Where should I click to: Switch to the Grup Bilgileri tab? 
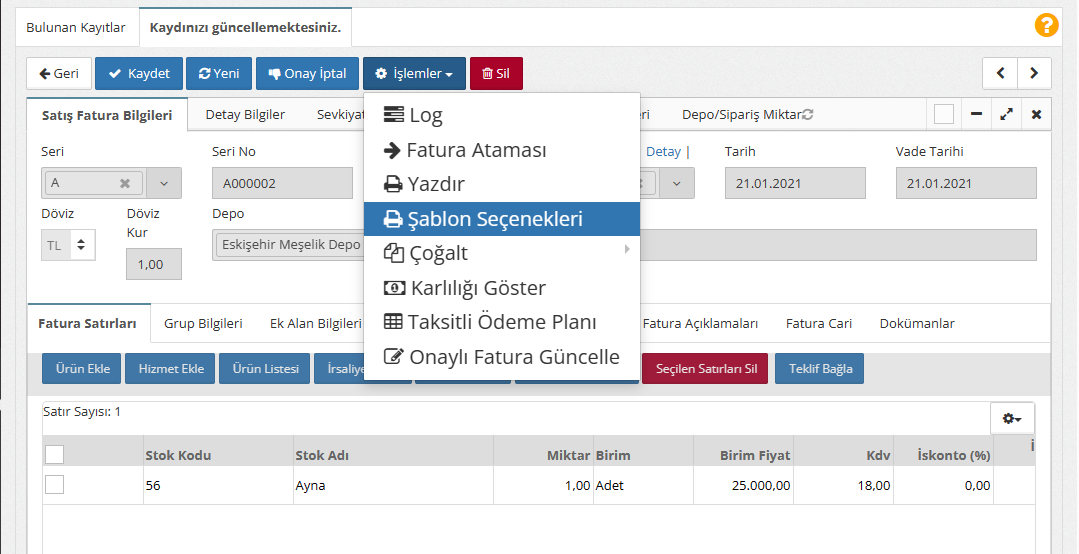203,324
